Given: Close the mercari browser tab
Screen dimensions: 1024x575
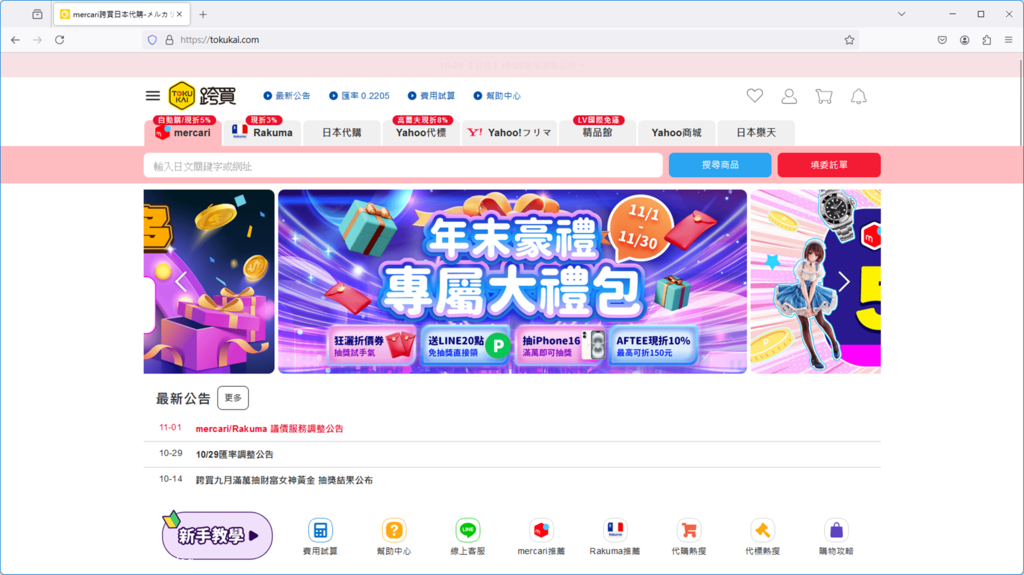Looking at the screenshot, I should 180,14.
